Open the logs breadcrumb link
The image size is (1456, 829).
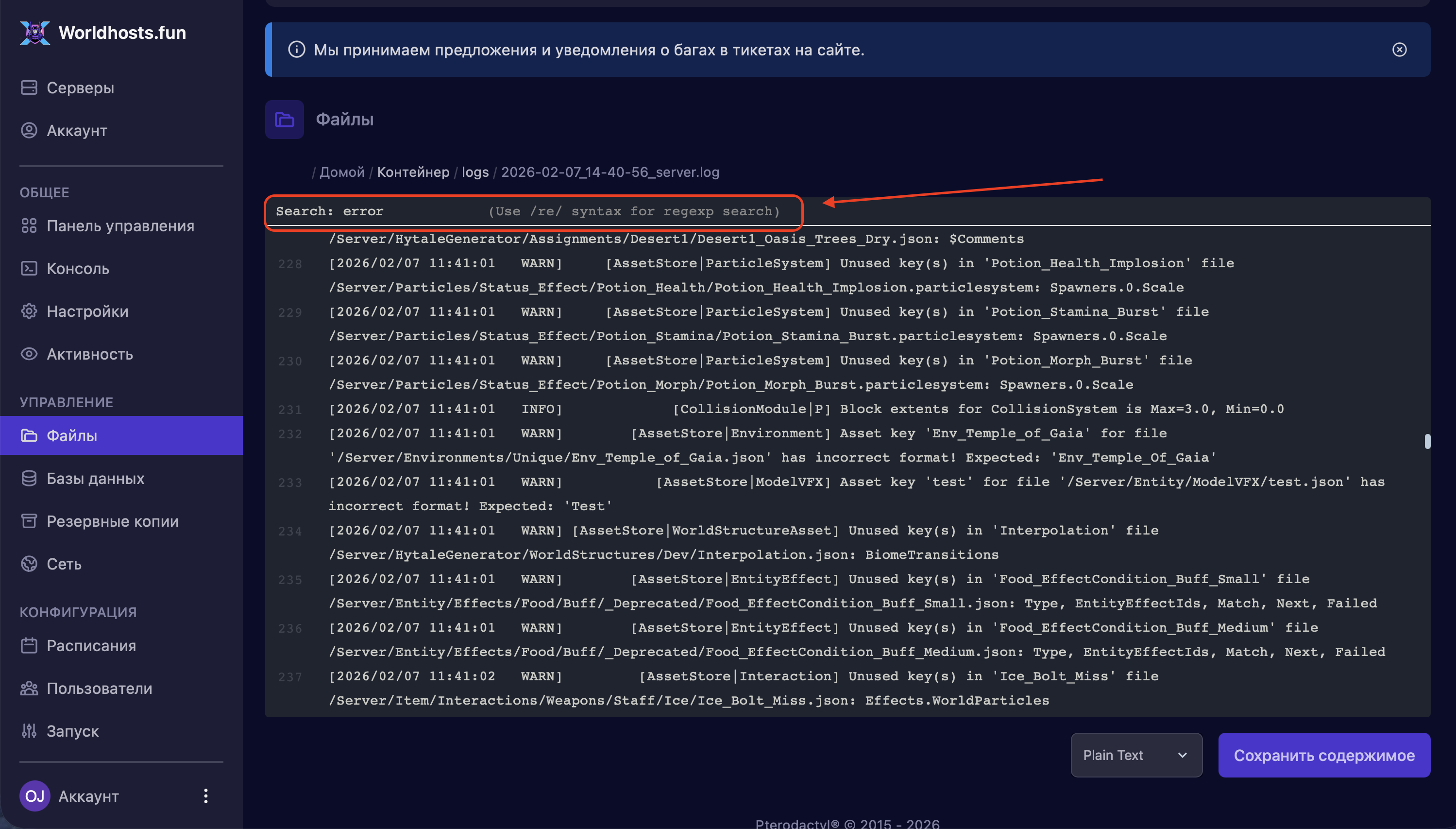pos(474,172)
